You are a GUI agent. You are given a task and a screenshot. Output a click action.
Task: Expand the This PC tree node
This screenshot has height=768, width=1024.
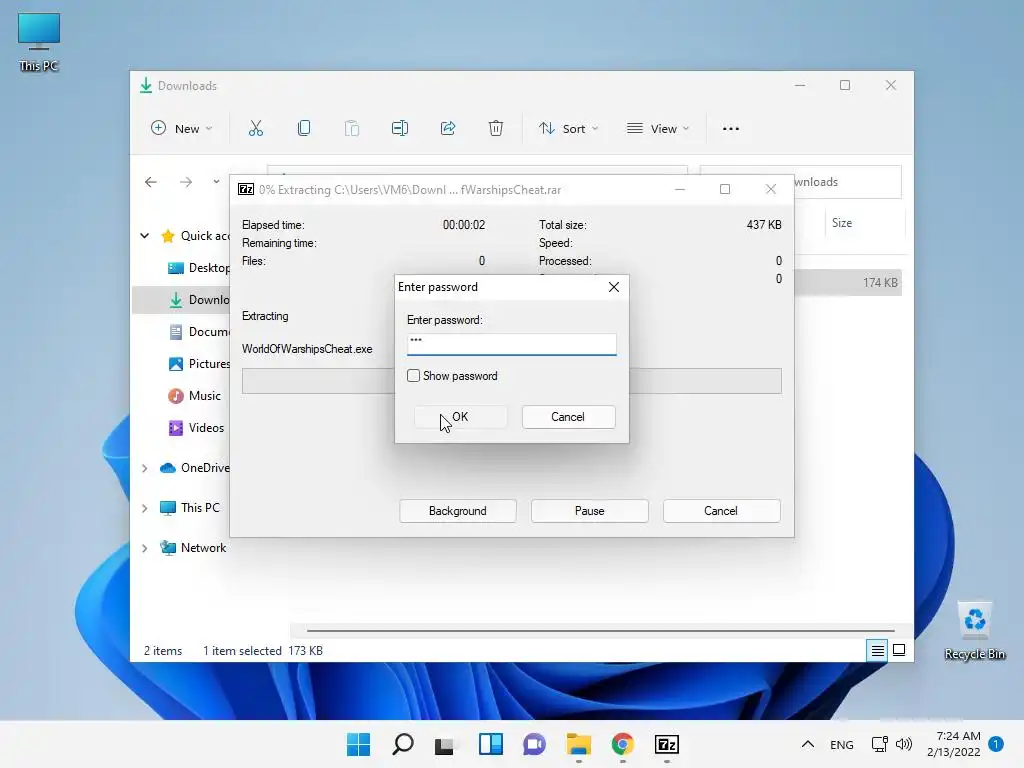tap(144, 508)
